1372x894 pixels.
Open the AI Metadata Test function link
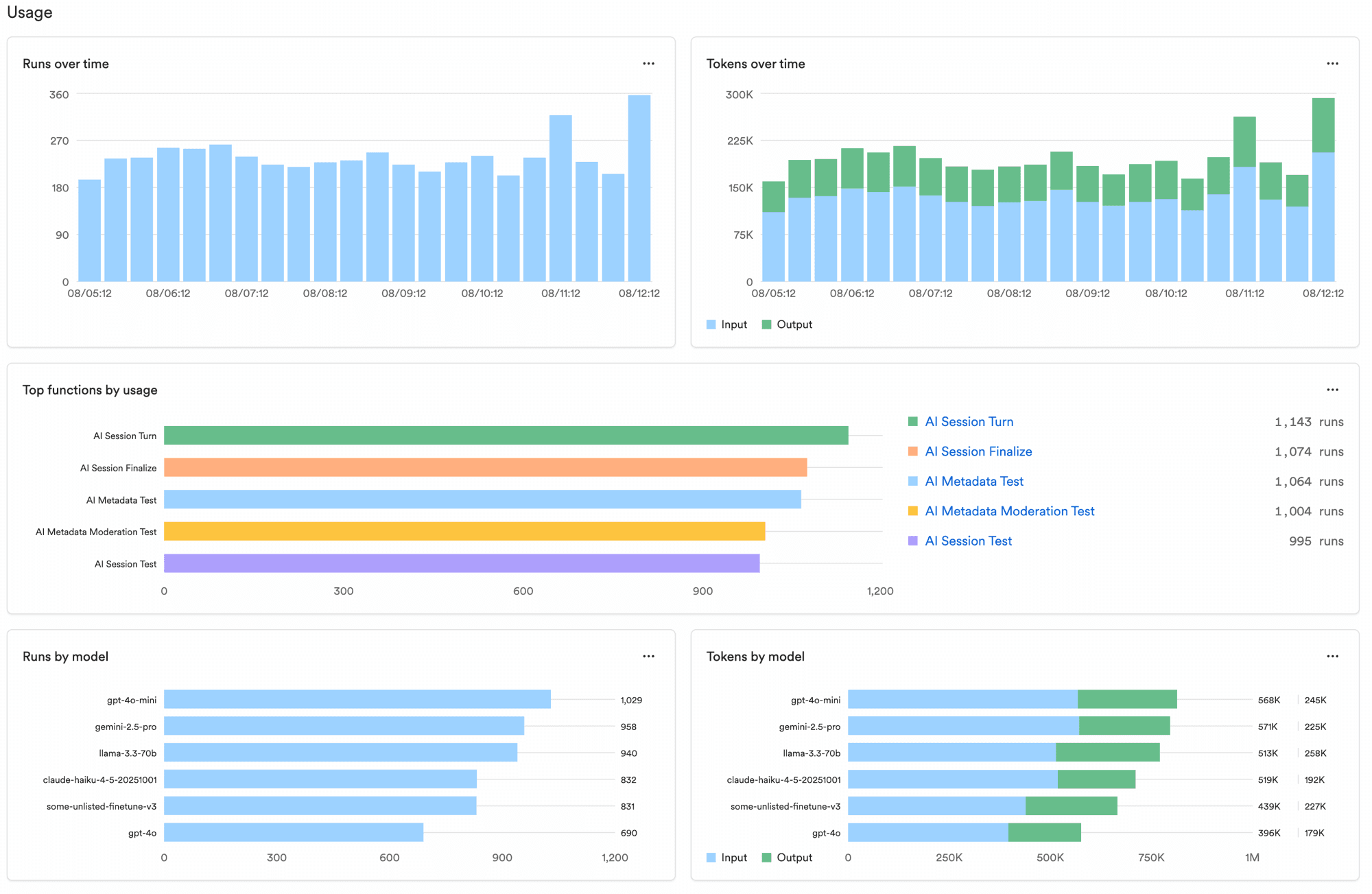(x=974, y=482)
